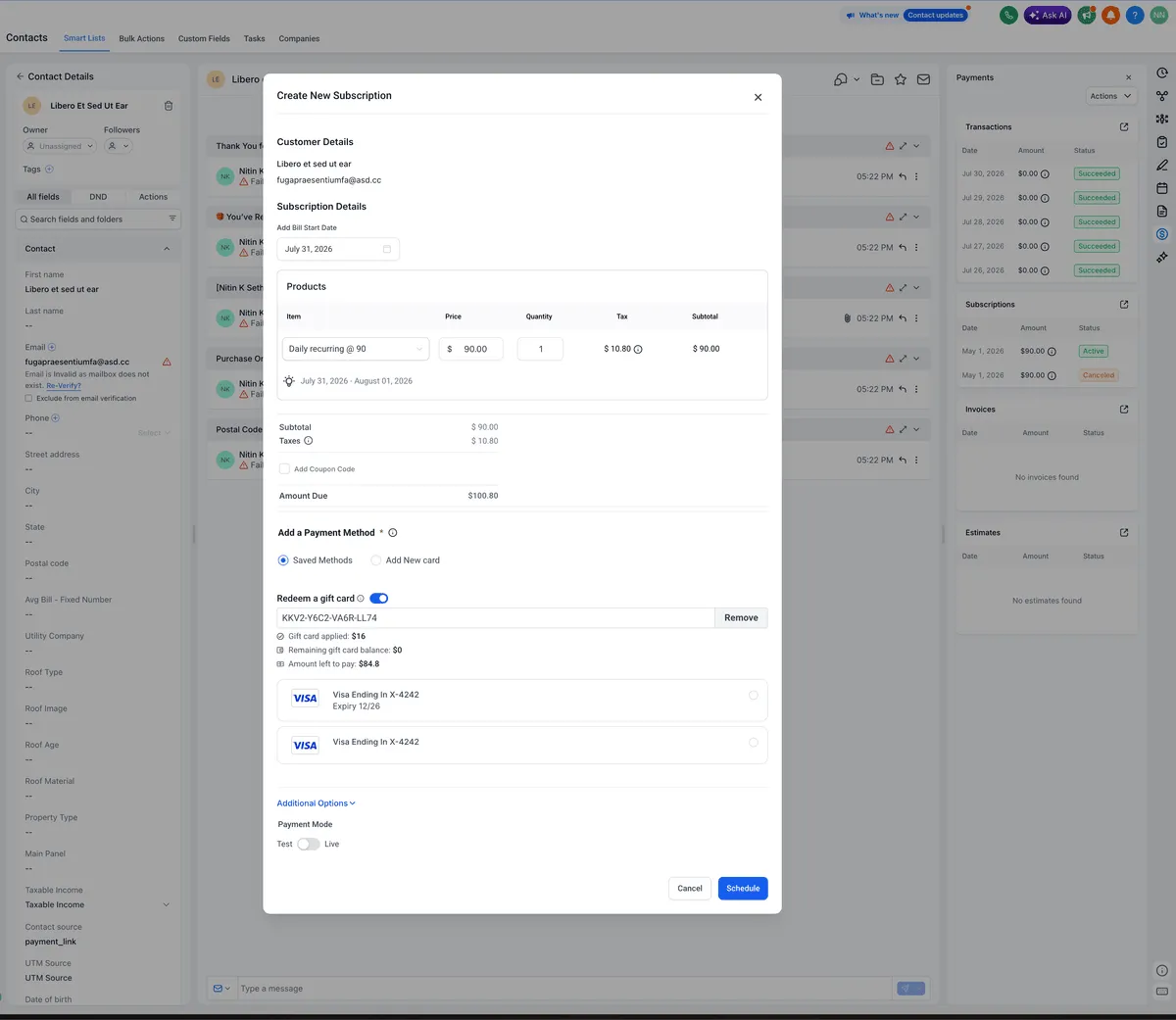The image size is (1176, 1020).
Task: Open Estimates in external view
Action: pos(1124,532)
